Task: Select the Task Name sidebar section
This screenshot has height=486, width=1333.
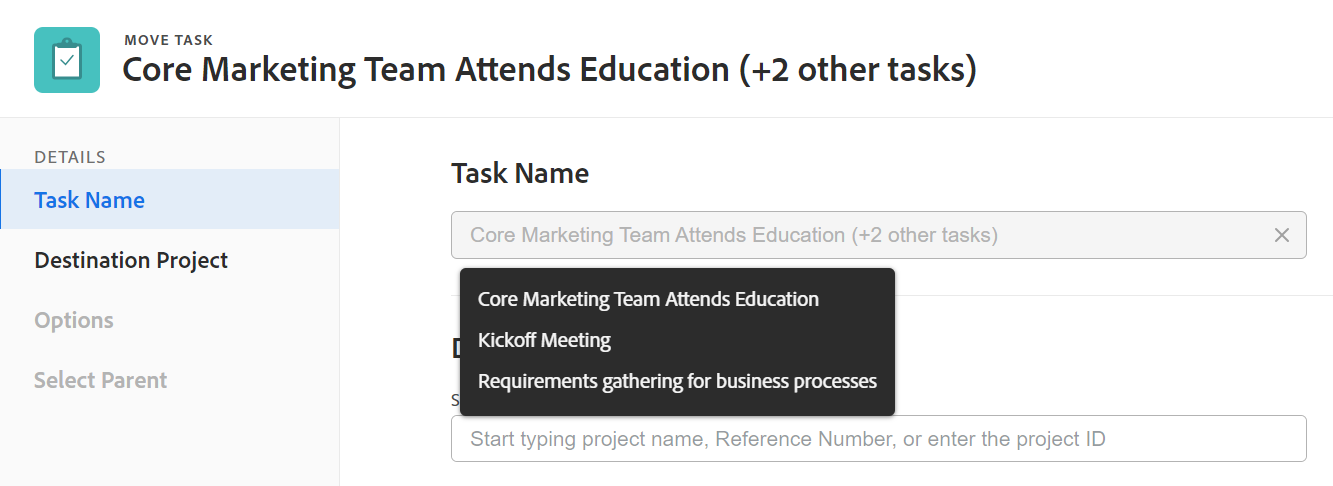Action: point(90,200)
